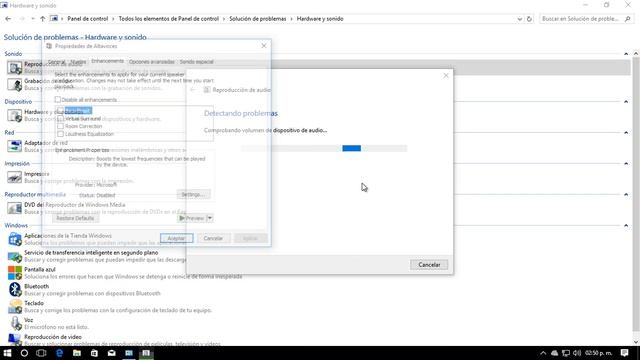Click Cancelar in Propiedades de Altavoces

click(x=213, y=238)
